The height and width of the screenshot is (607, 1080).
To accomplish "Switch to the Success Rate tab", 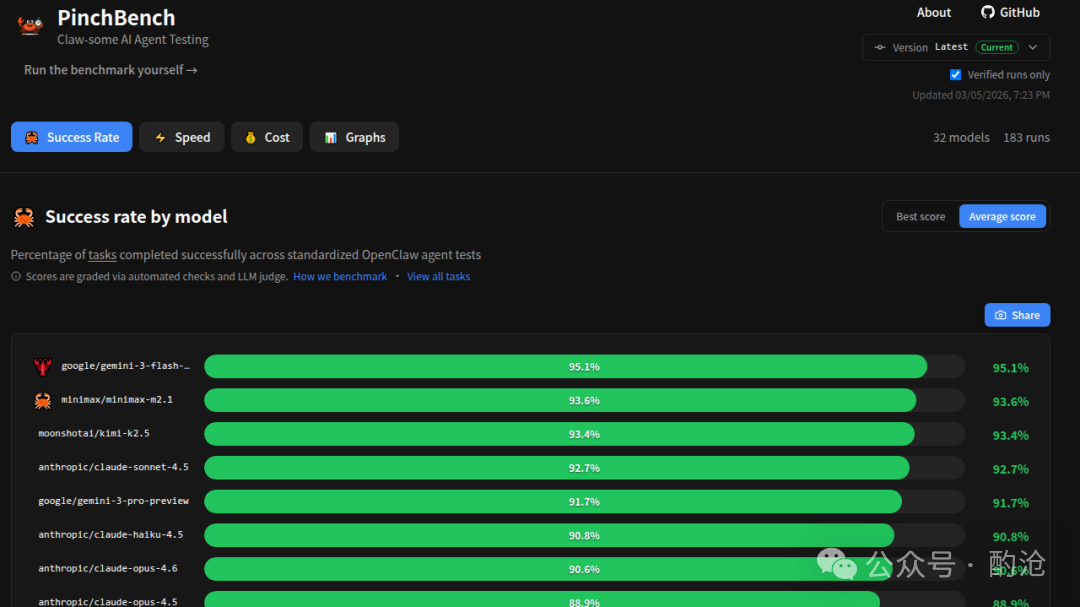I will tap(72, 137).
